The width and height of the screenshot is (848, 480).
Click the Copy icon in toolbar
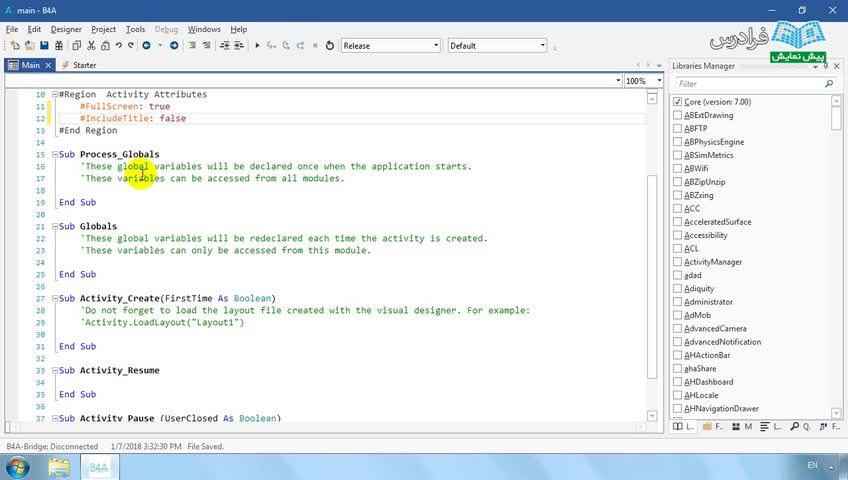77,46
